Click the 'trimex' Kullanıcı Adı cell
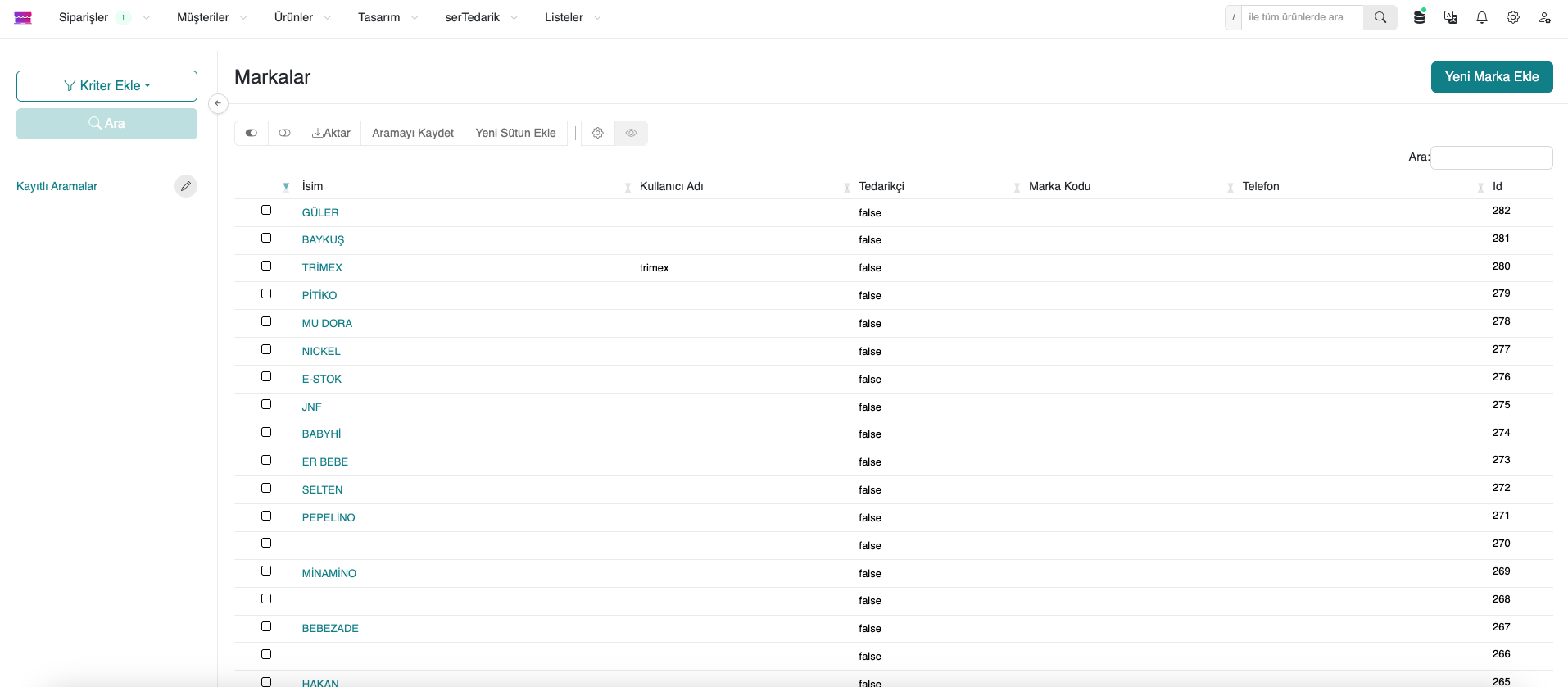The image size is (1568, 687). coord(655,268)
